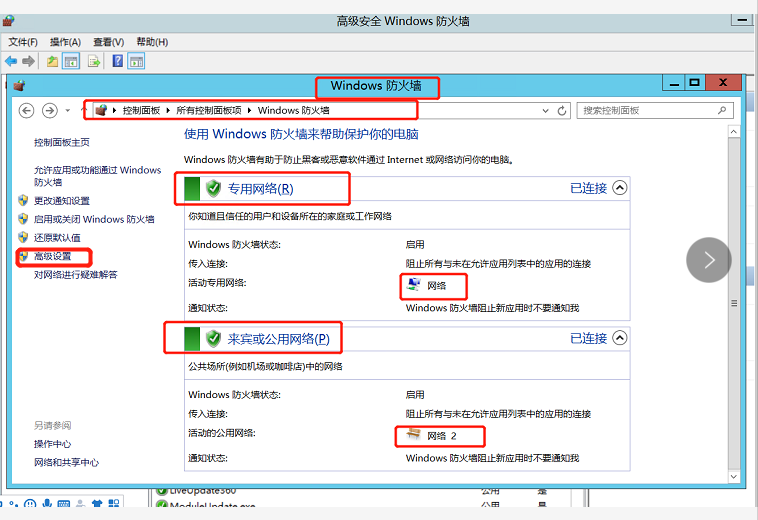Click the firewall icon in the address breadcrumb

coord(101,110)
